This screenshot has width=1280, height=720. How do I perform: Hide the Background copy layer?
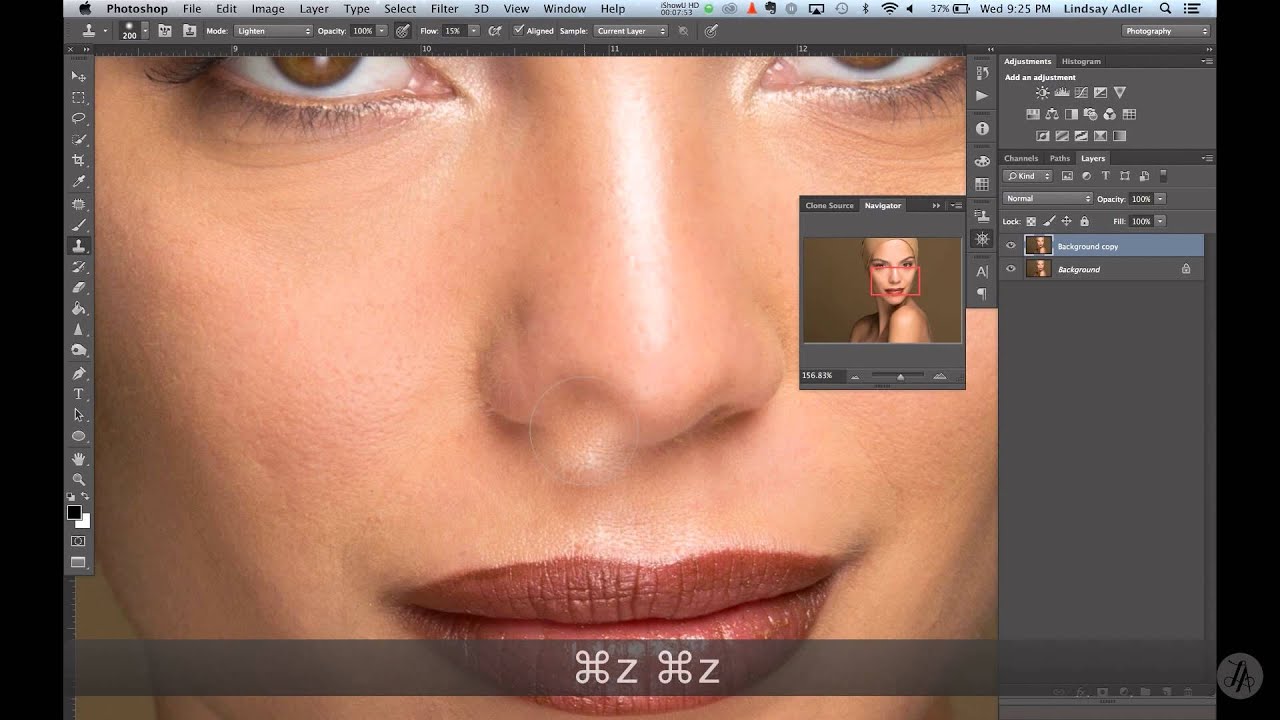coord(1011,246)
